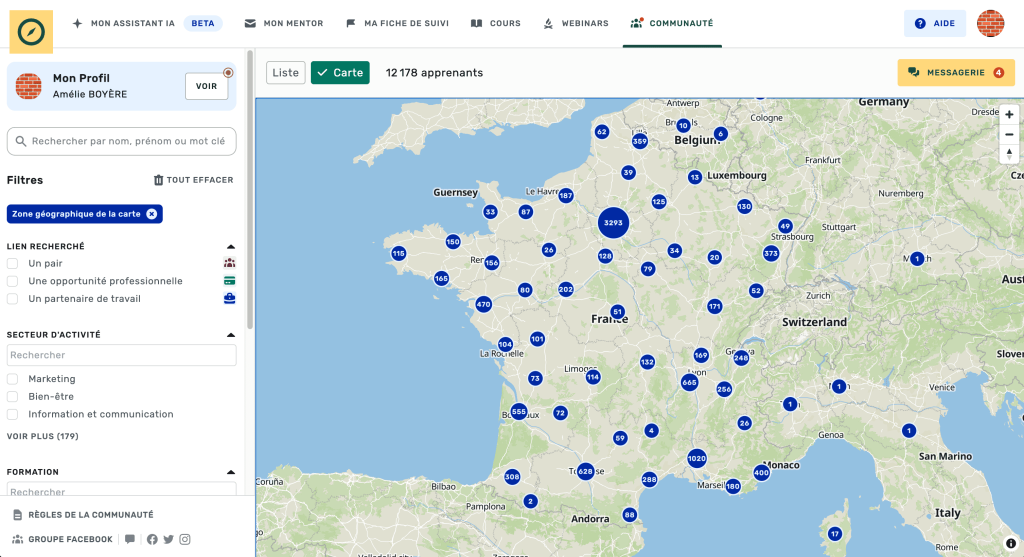Open the Facebook icon link
1024x557 pixels.
152,540
